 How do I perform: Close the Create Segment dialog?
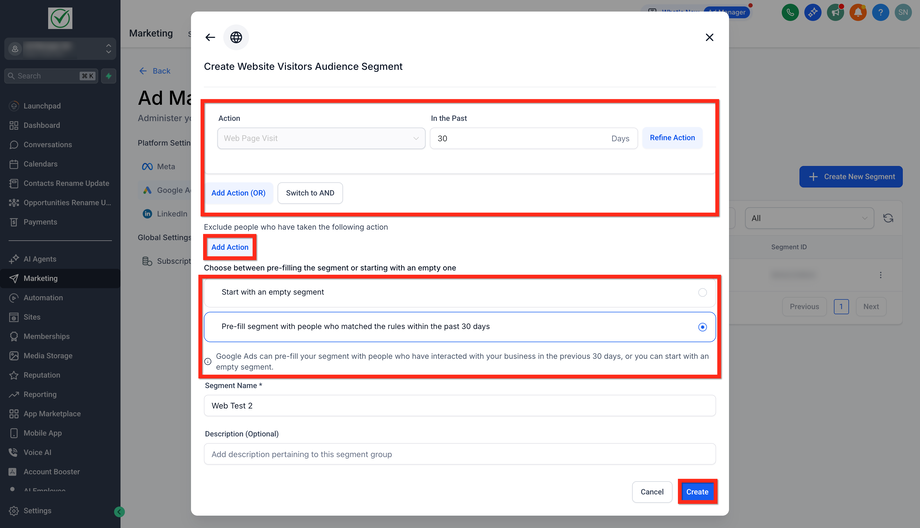click(709, 38)
